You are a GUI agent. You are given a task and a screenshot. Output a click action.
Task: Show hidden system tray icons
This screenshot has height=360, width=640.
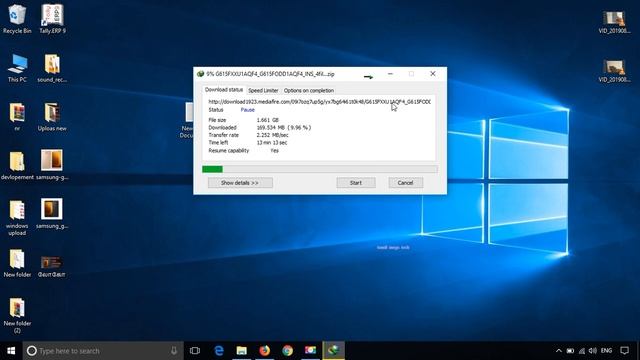[x=559, y=351]
